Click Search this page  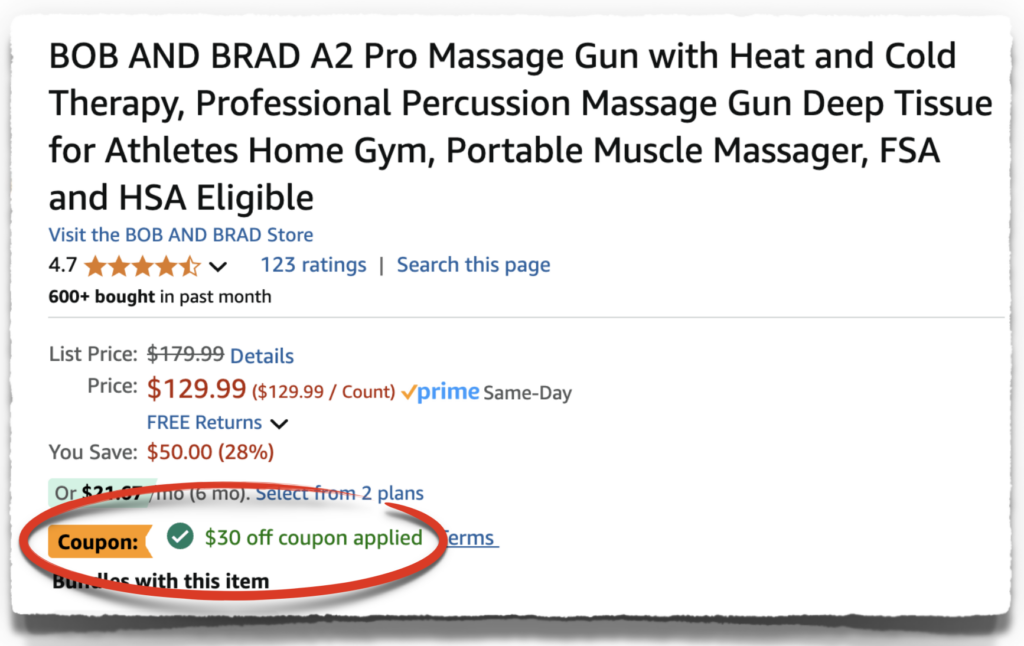tap(473, 264)
